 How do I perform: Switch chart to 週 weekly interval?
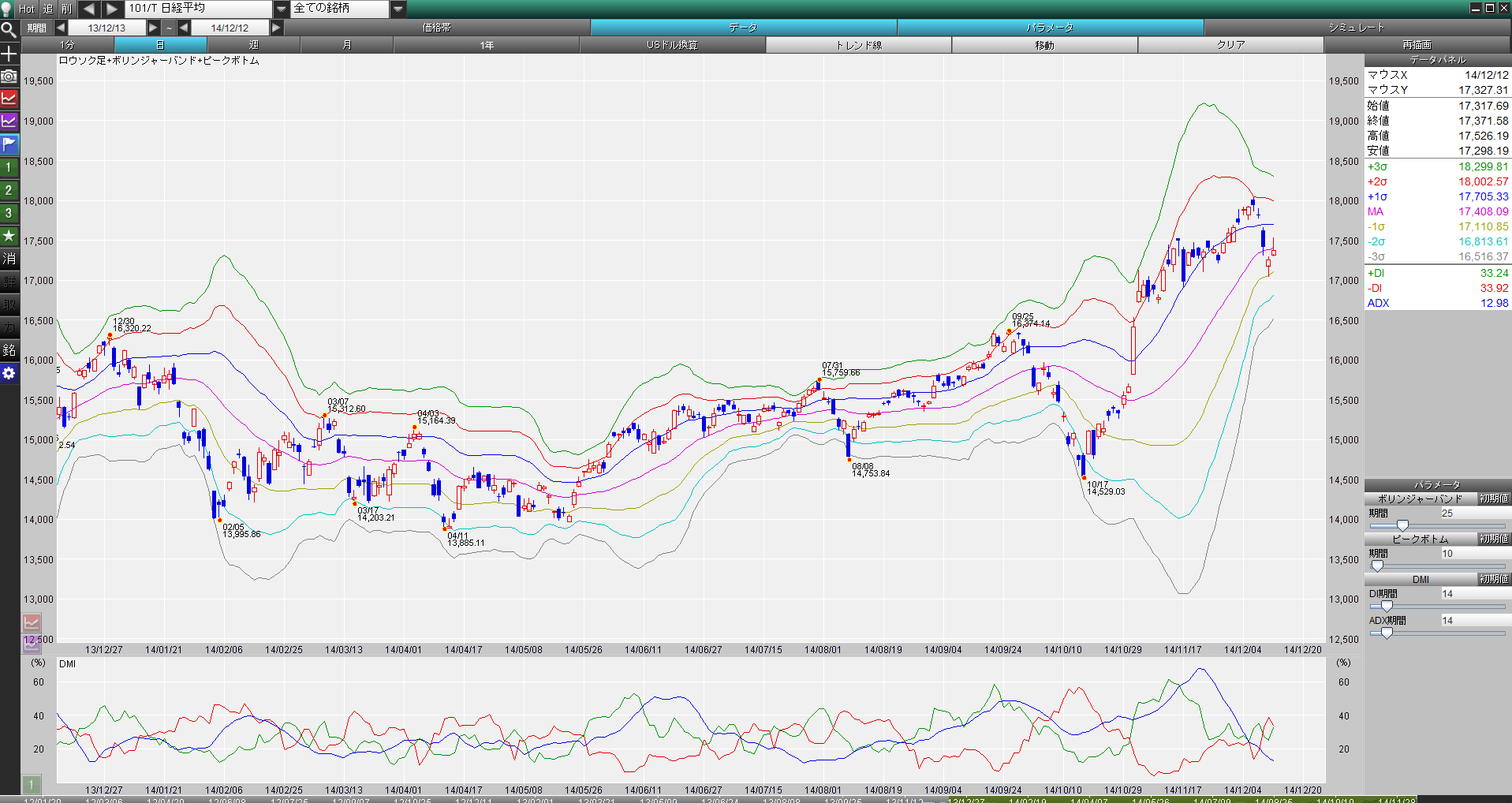[x=254, y=45]
